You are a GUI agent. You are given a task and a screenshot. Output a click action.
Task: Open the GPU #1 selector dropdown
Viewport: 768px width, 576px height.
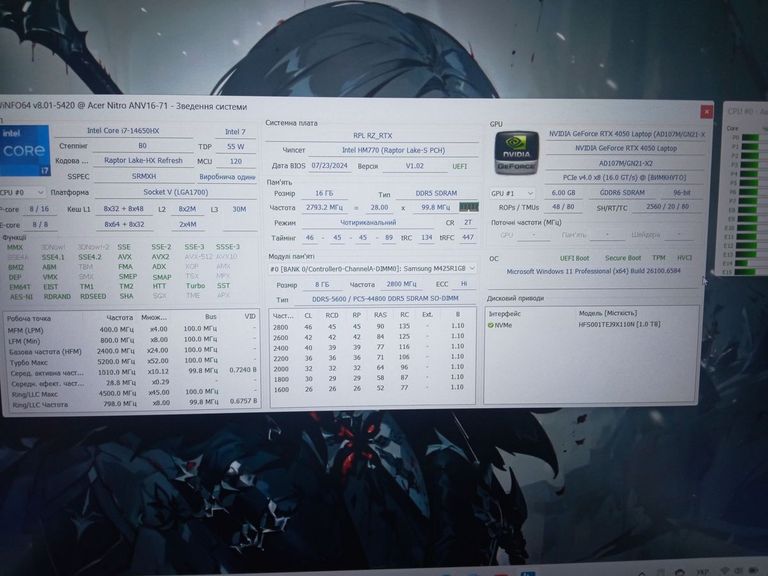coord(512,193)
